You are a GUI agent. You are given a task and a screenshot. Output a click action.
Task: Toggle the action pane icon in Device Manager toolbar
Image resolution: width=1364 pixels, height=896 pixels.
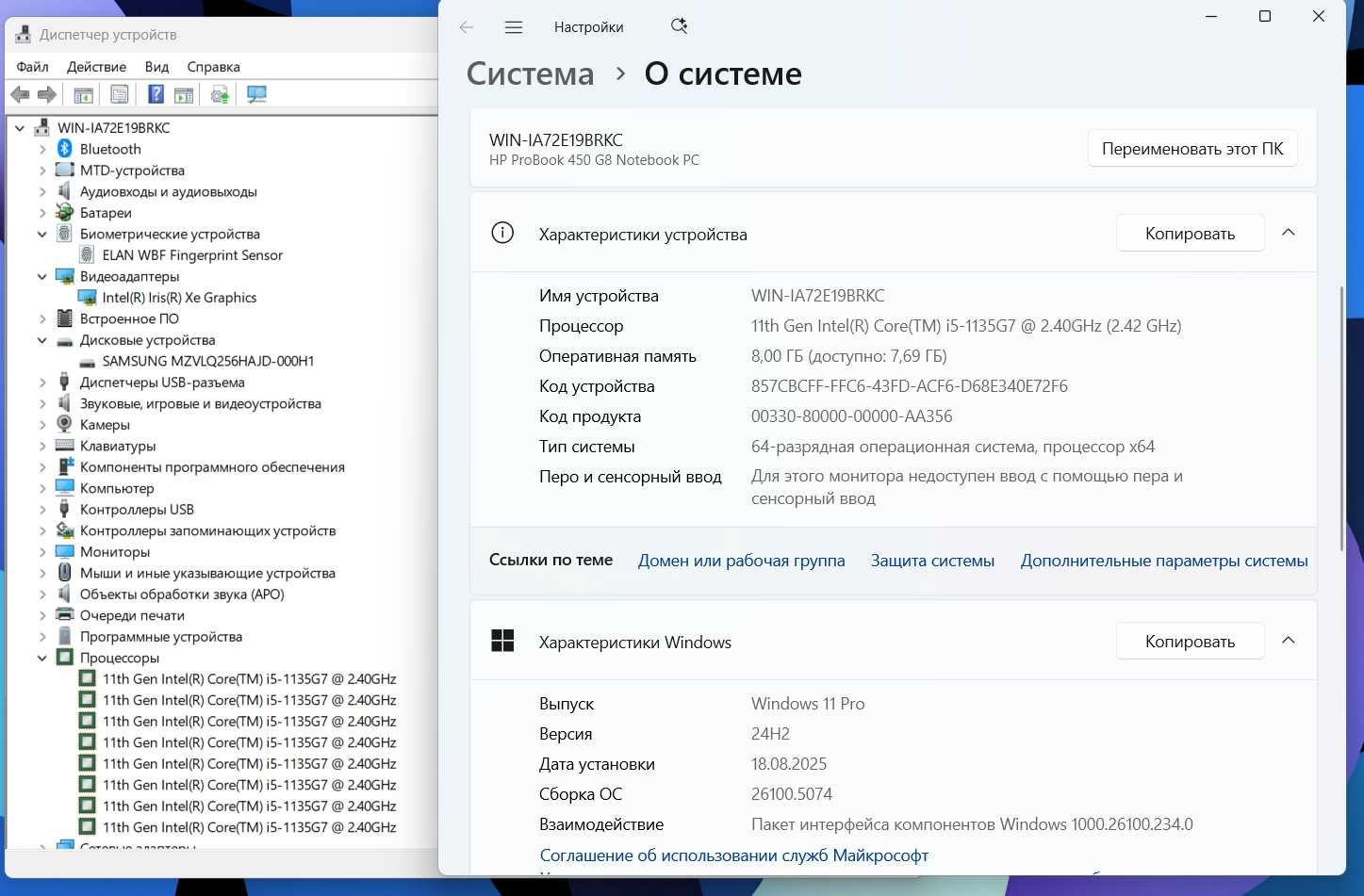pyautogui.click(x=184, y=94)
